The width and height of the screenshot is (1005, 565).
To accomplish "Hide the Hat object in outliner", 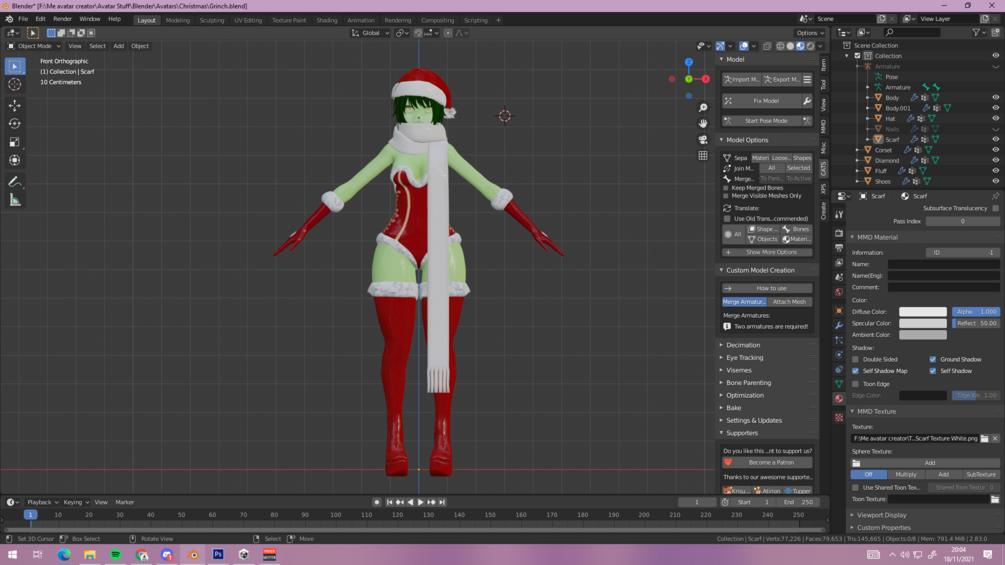I will pyautogui.click(x=995, y=119).
